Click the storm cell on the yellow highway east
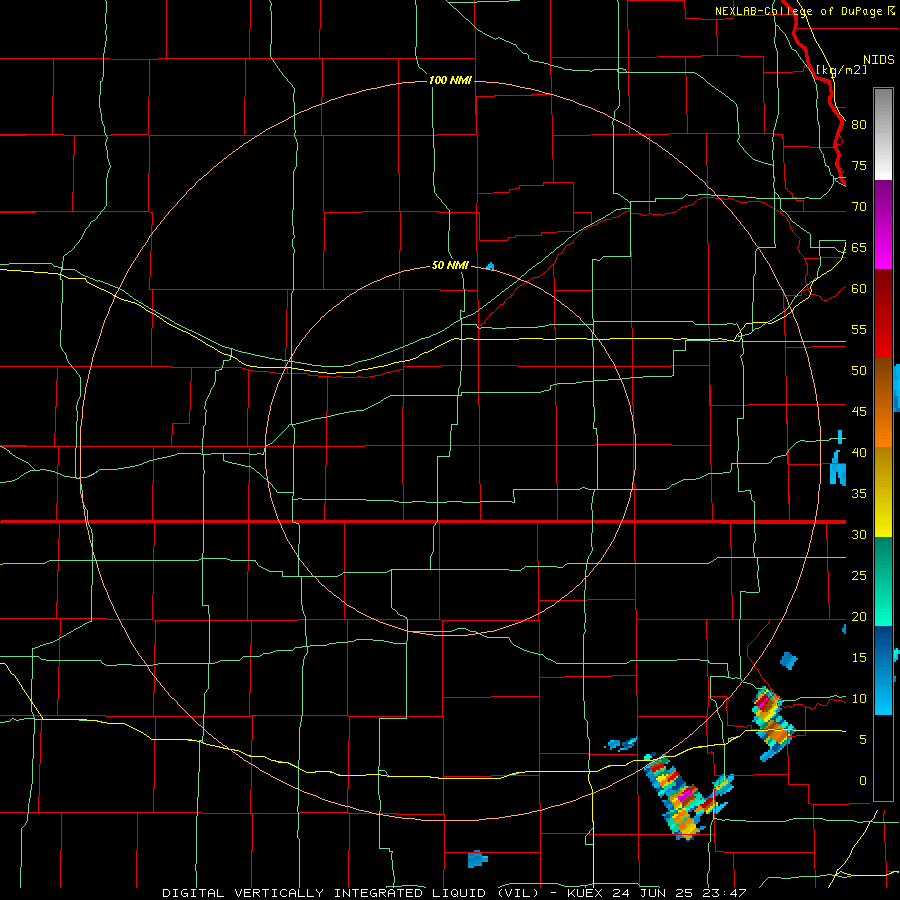Image resolution: width=900 pixels, height=900 pixels. click(773, 723)
